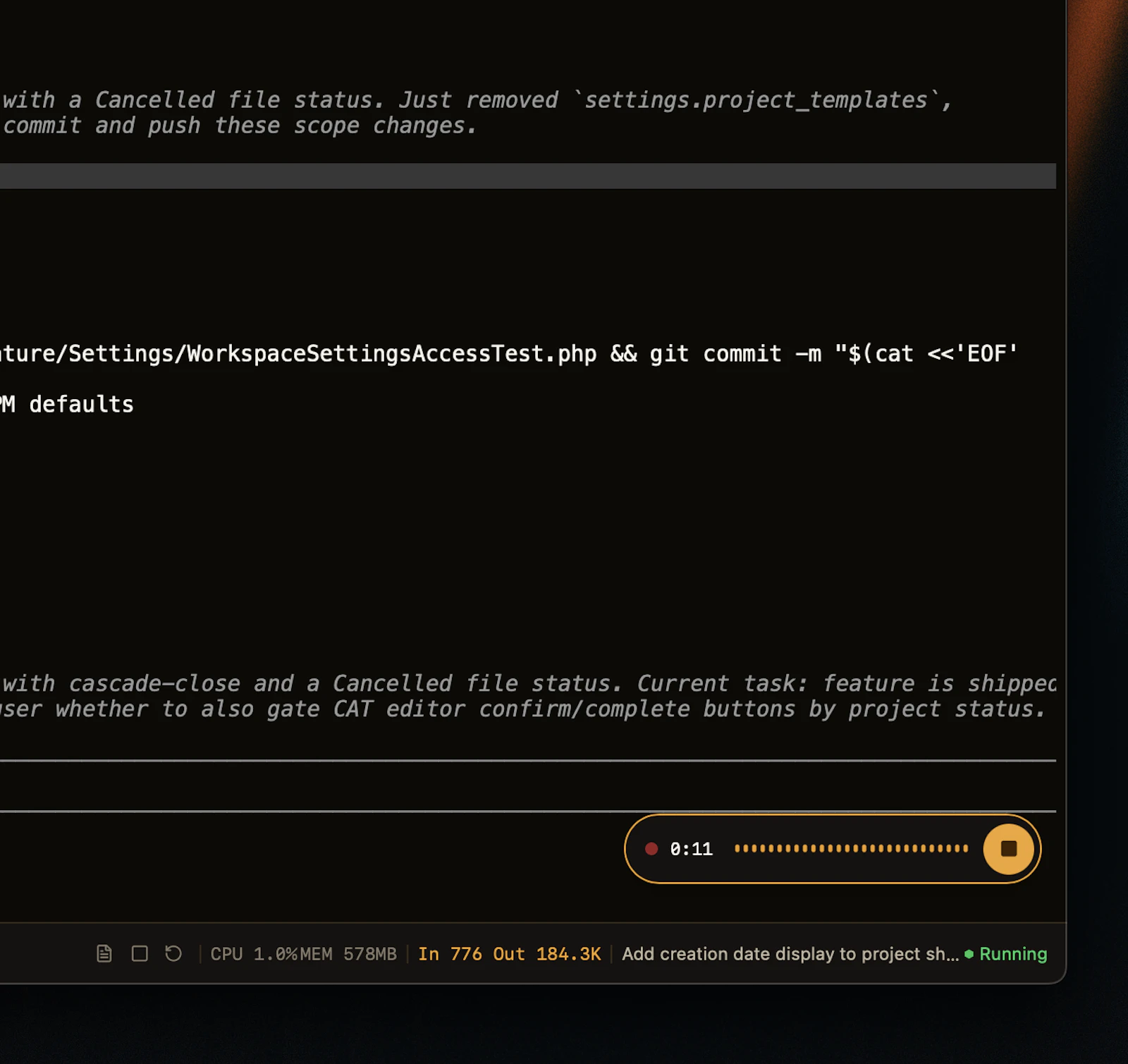Viewport: 1128px width, 1064px height.
Task: Click the 'Just removed settings.project_templates' line
Action: click(x=477, y=100)
